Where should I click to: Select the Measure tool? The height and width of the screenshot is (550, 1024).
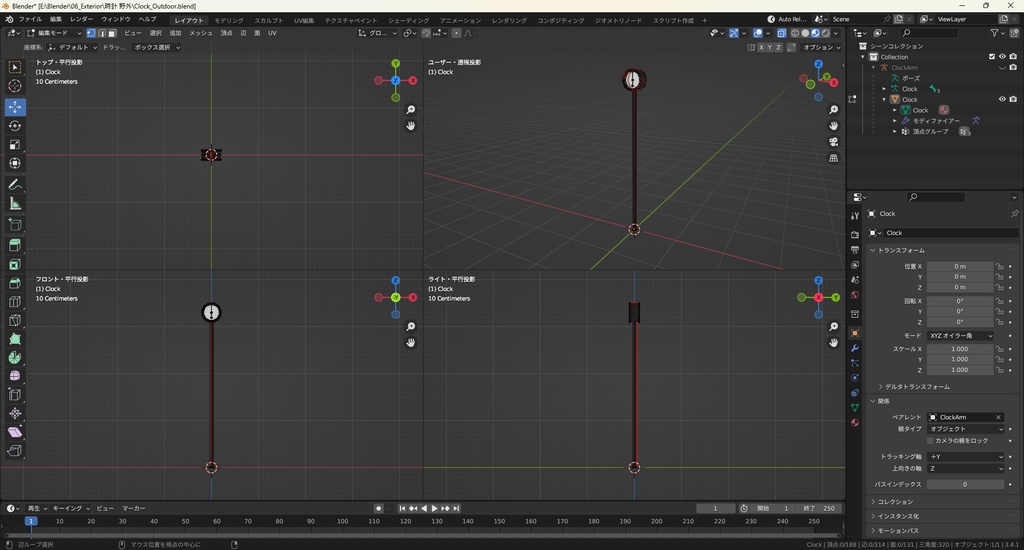pos(15,204)
